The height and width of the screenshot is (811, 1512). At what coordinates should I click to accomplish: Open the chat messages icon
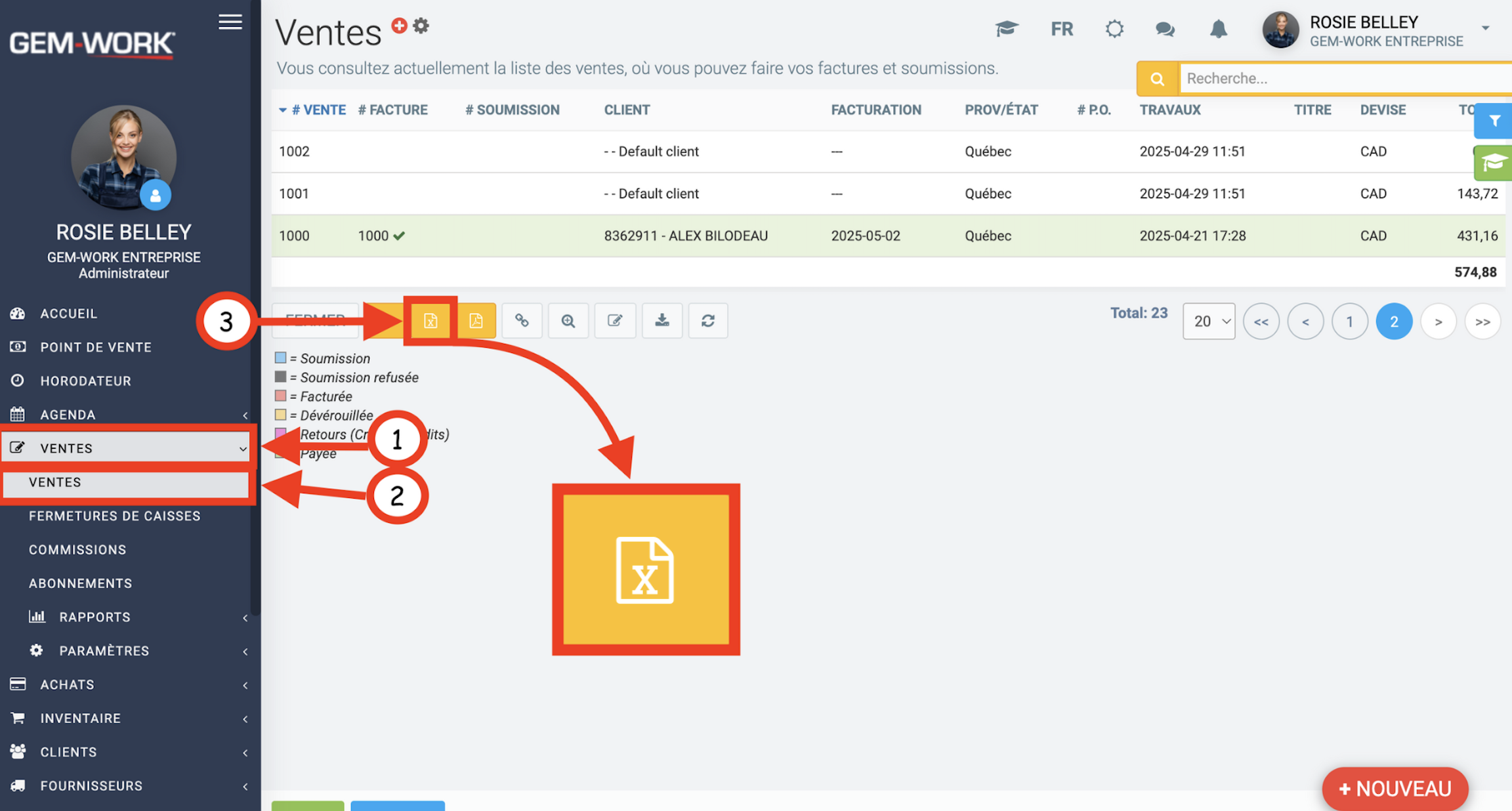click(x=1165, y=30)
